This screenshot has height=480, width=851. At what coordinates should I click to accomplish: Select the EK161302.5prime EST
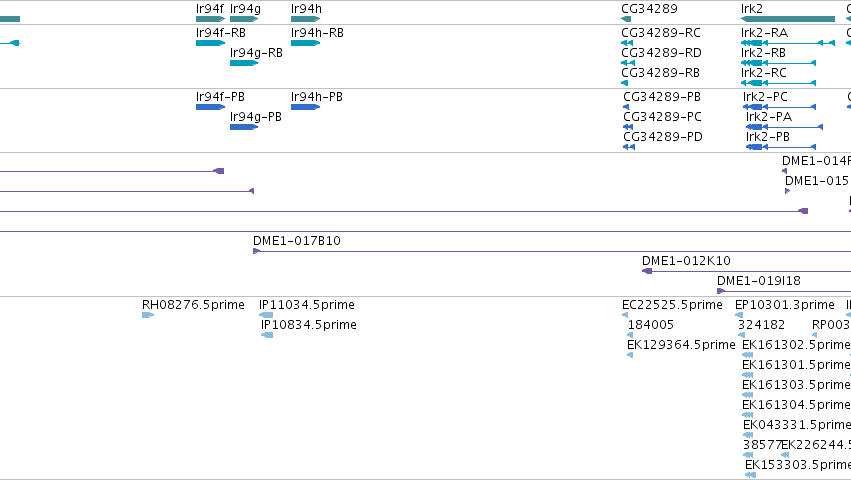pyautogui.click(x=796, y=345)
